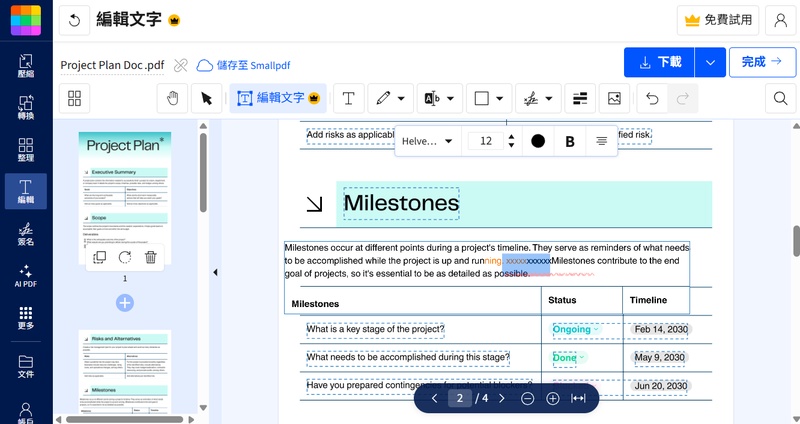The image size is (800, 424).
Task: Expand the shape tool options arrow
Action: tap(500, 98)
